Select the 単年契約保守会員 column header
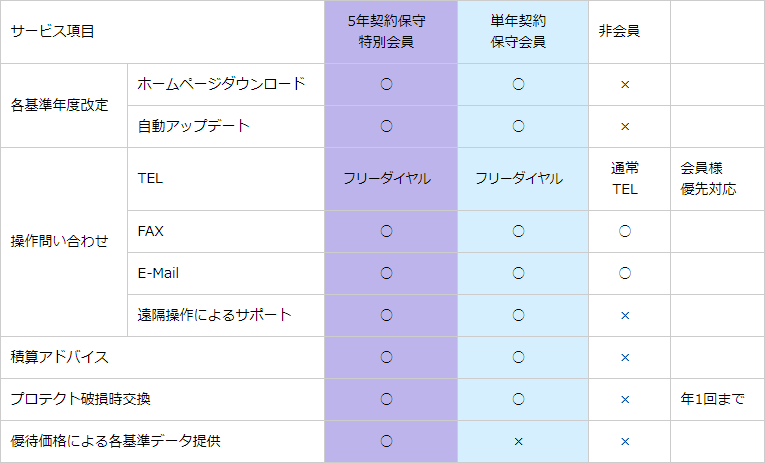The height and width of the screenshot is (463, 765). click(x=519, y=31)
